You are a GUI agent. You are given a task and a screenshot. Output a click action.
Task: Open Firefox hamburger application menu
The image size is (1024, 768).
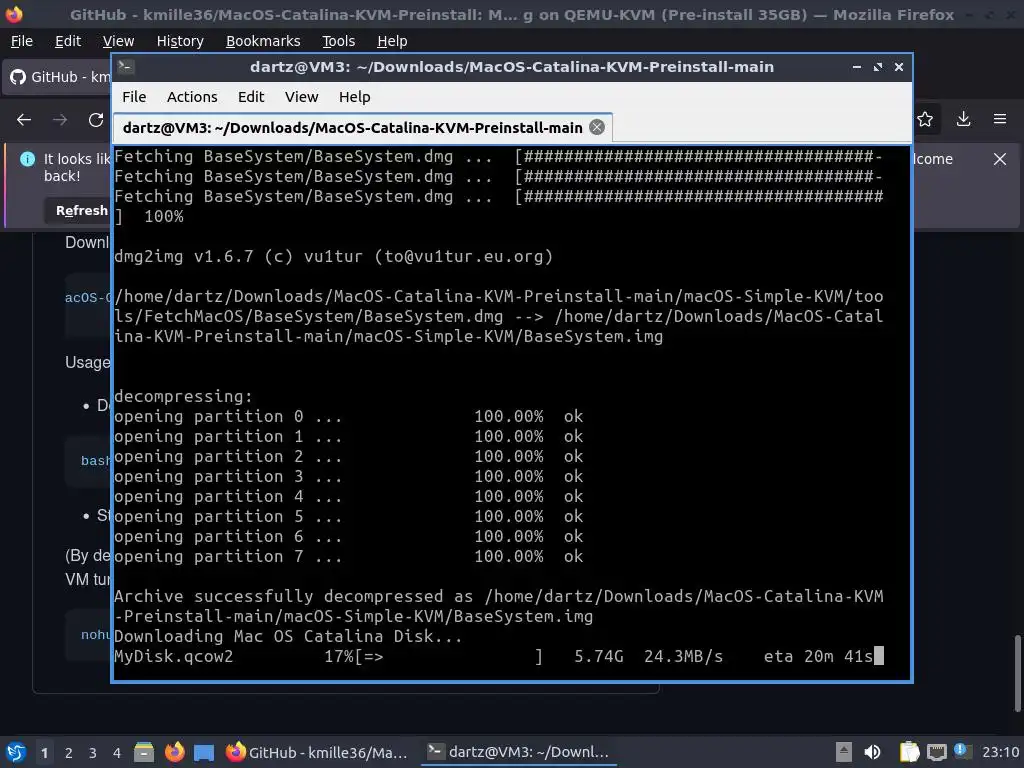[1000, 119]
